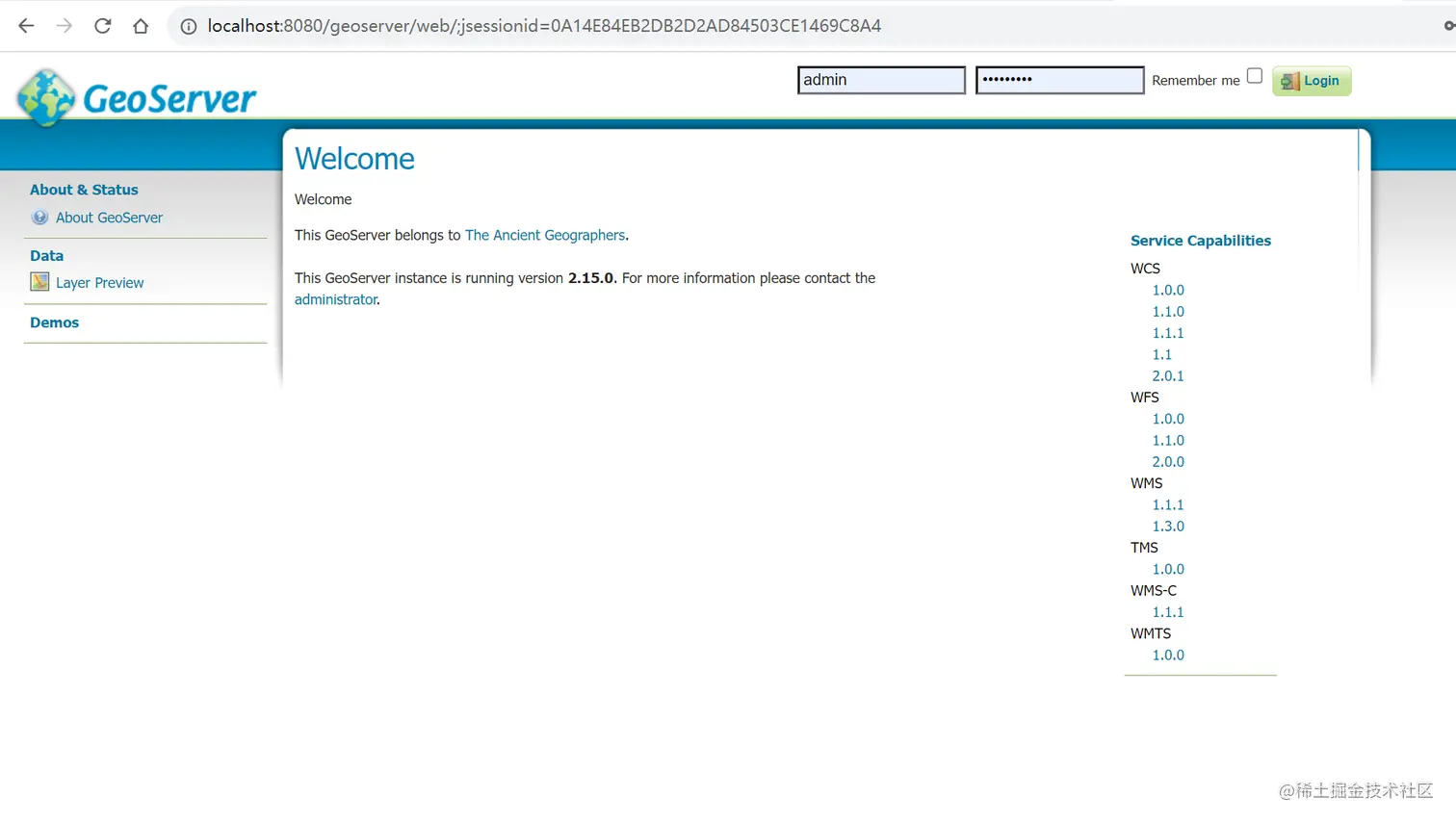1456x823 pixels.
Task: Open WMTS 1.0.0 capabilities
Action: coord(1168,656)
